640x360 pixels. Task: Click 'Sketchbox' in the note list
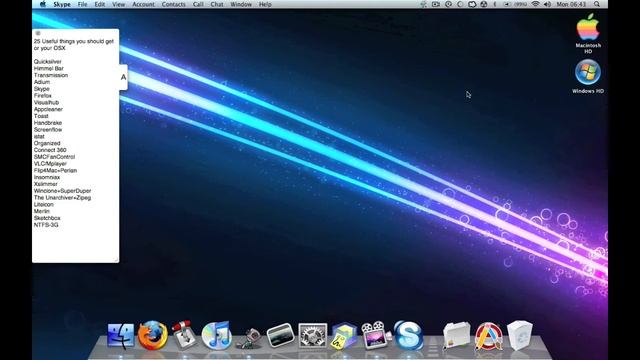[47, 218]
